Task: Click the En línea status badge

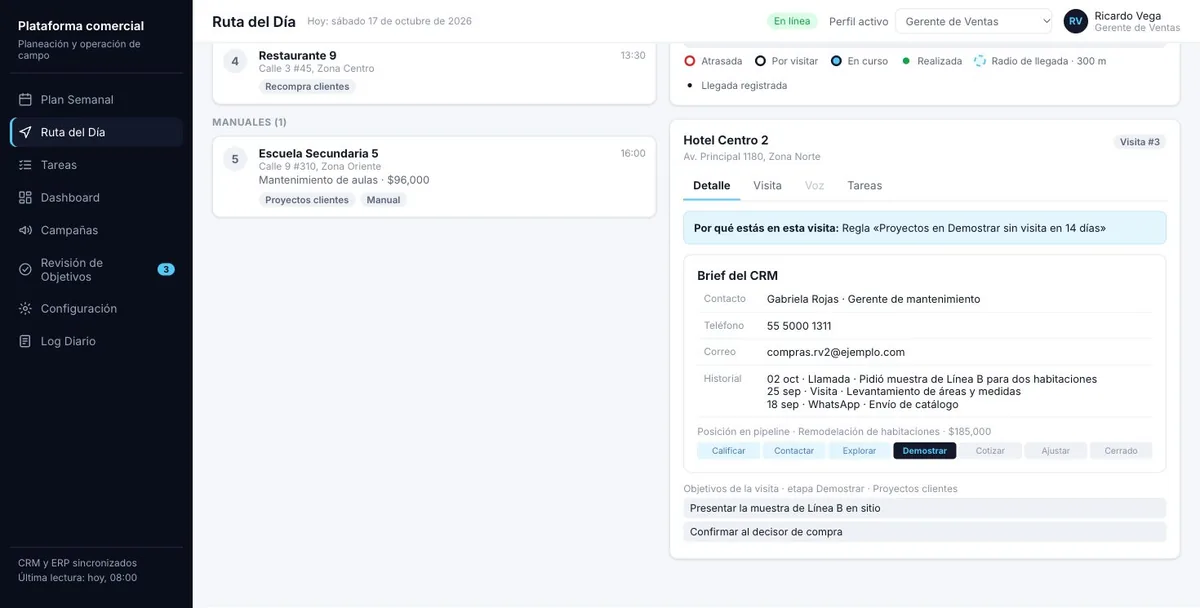Action: click(x=792, y=21)
